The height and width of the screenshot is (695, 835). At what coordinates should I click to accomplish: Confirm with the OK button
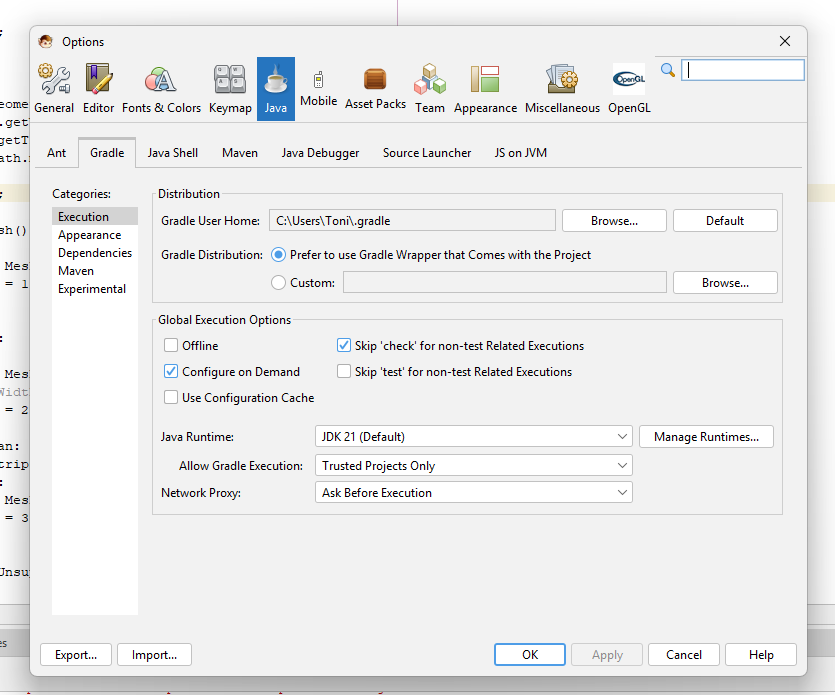click(x=530, y=655)
